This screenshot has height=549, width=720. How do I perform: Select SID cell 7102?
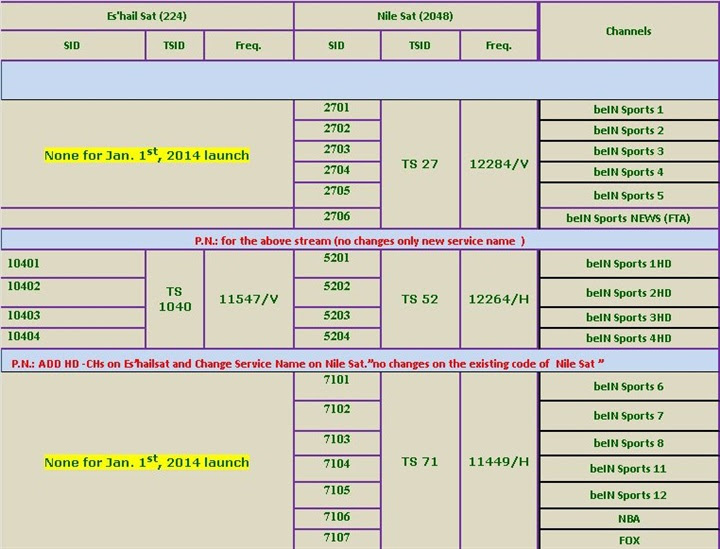(337, 415)
